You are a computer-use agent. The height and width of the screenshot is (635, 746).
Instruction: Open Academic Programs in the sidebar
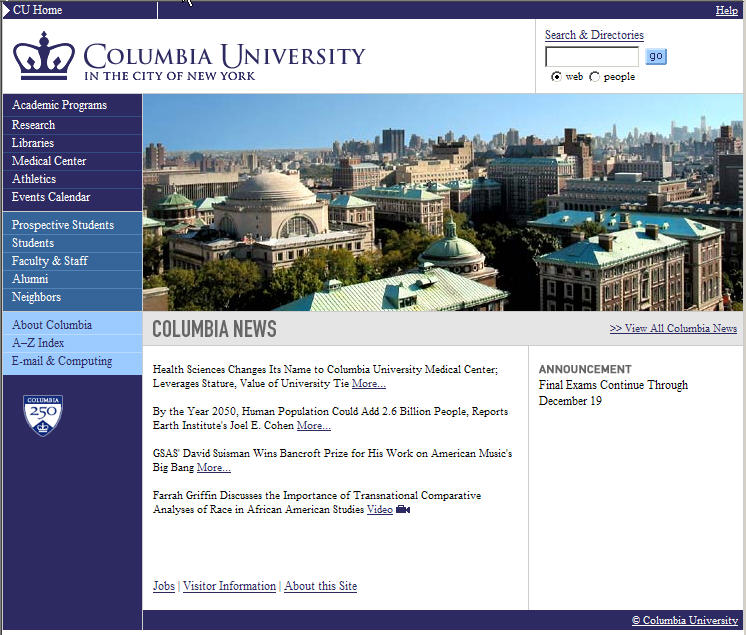pos(59,105)
